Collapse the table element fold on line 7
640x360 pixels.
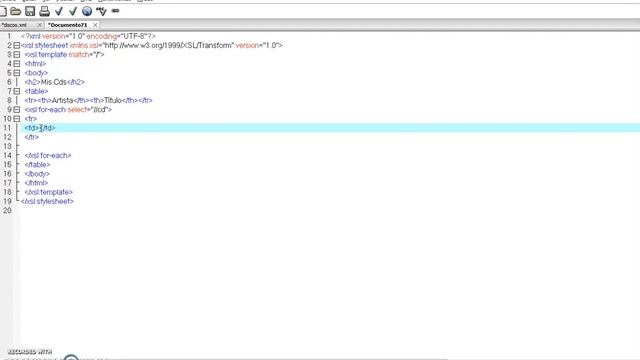(x=17, y=91)
